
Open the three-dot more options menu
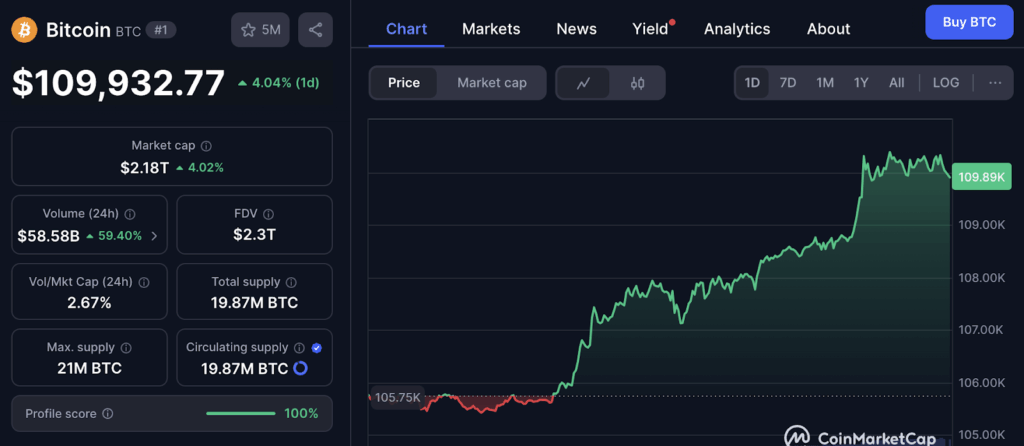tap(994, 83)
